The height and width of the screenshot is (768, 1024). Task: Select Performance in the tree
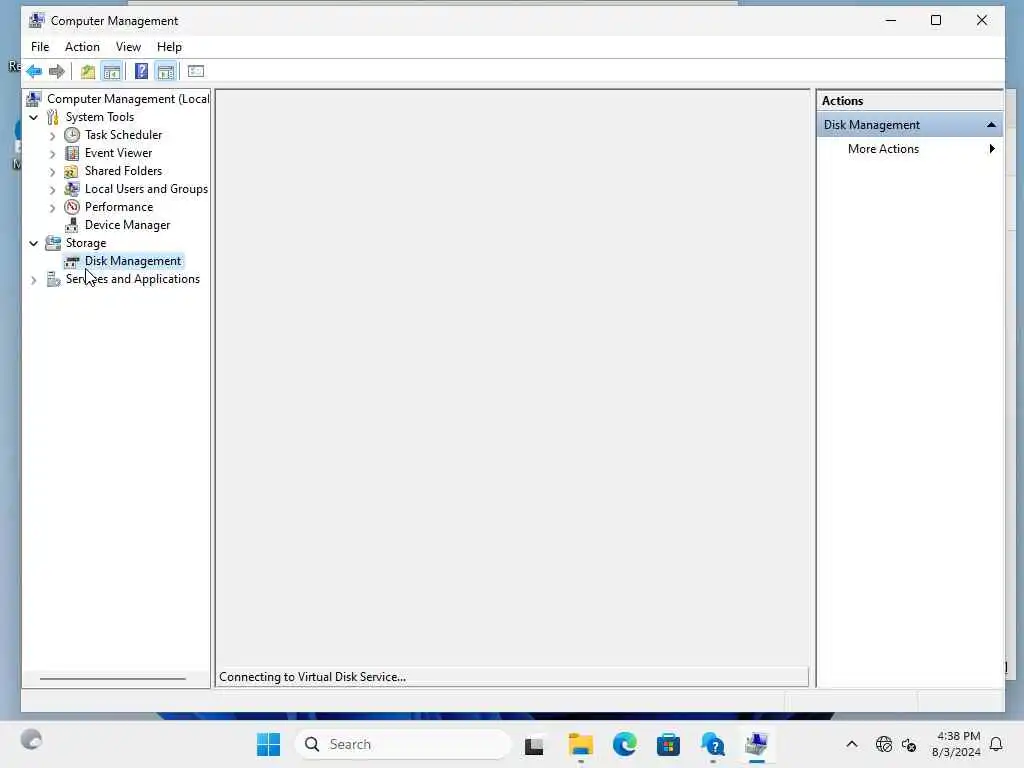click(x=119, y=207)
